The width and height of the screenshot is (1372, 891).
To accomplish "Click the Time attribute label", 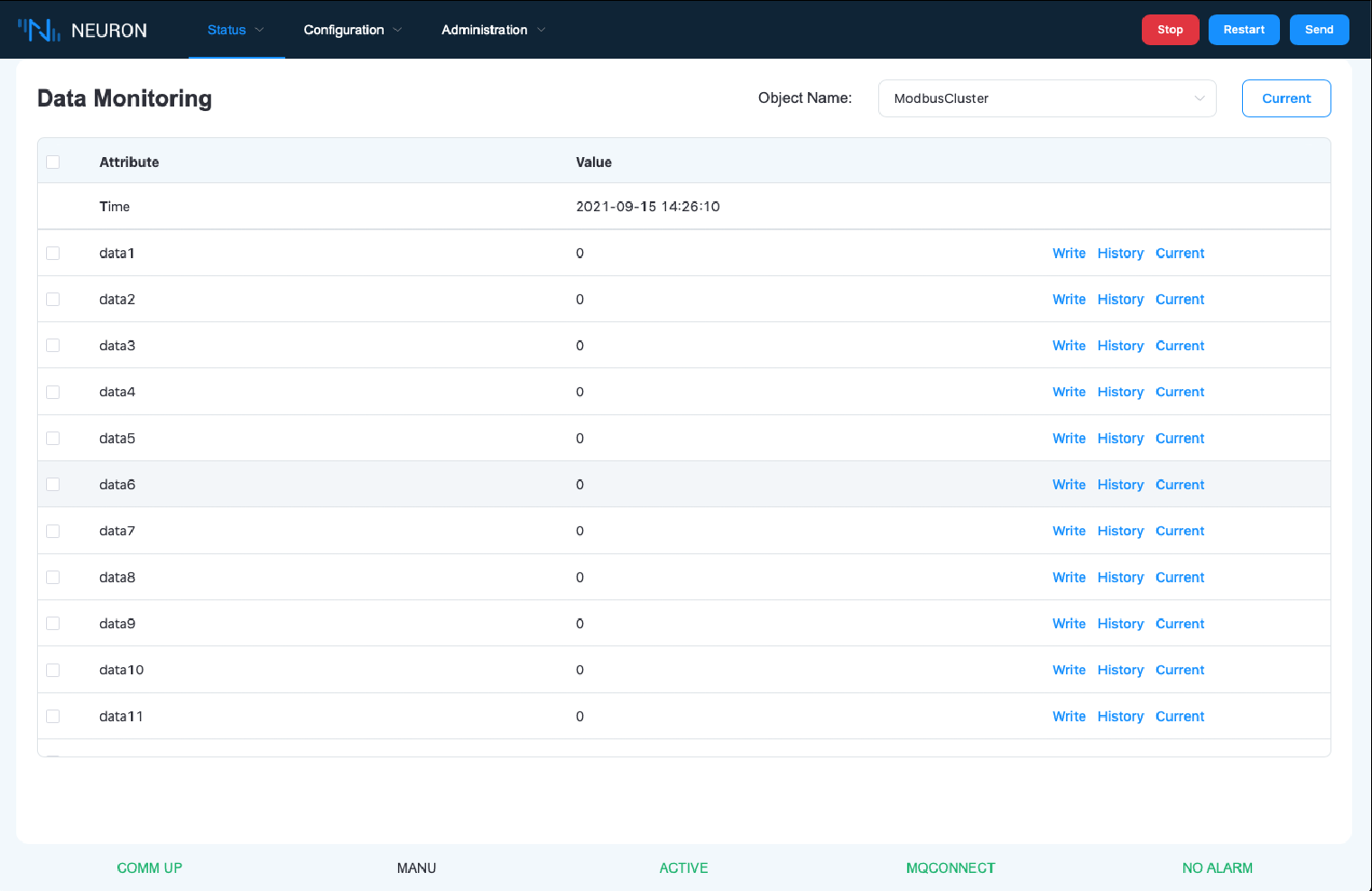I will (115, 206).
